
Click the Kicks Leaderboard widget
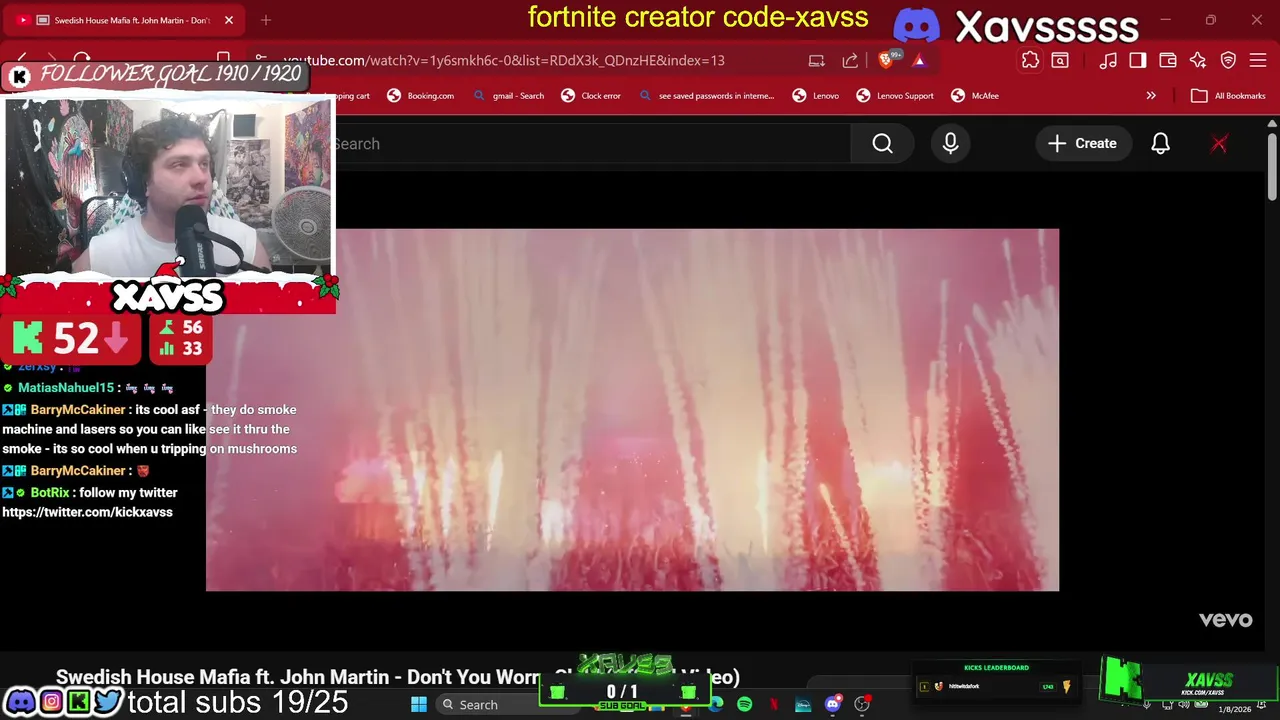(995, 681)
